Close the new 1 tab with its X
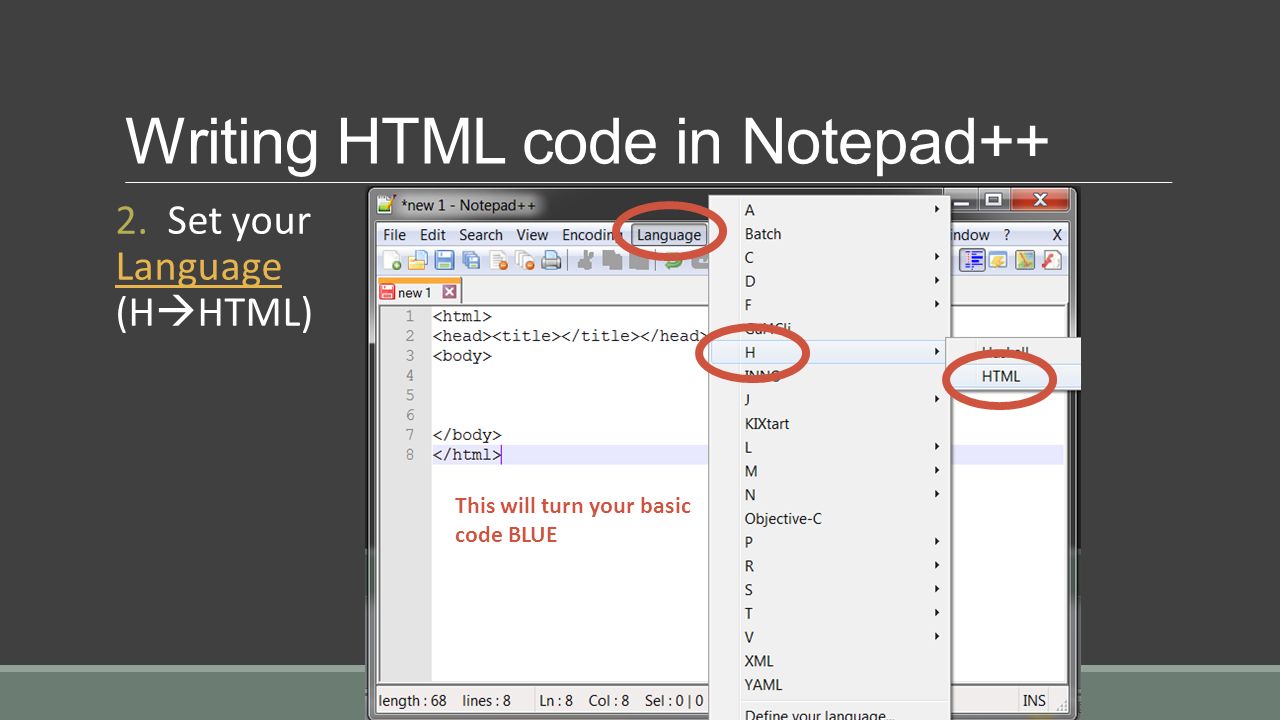This screenshot has width=1280, height=720. click(449, 292)
